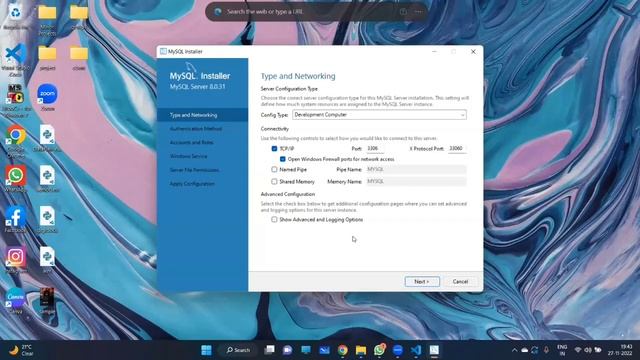
Task: Click the X Protocol Port field
Action: (457, 149)
